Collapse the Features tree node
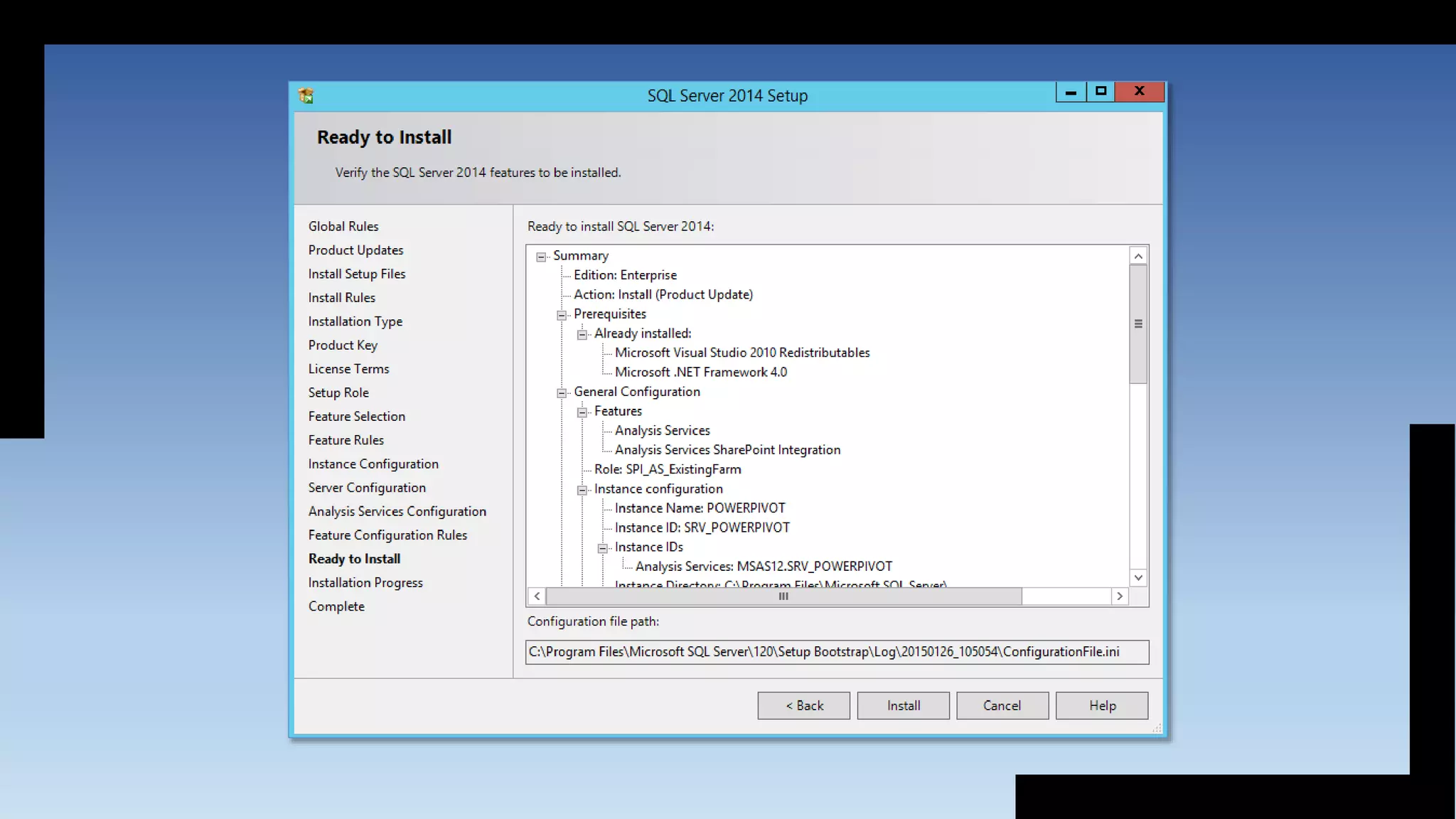Viewport: 1456px width, 819px height. (582, 412)
